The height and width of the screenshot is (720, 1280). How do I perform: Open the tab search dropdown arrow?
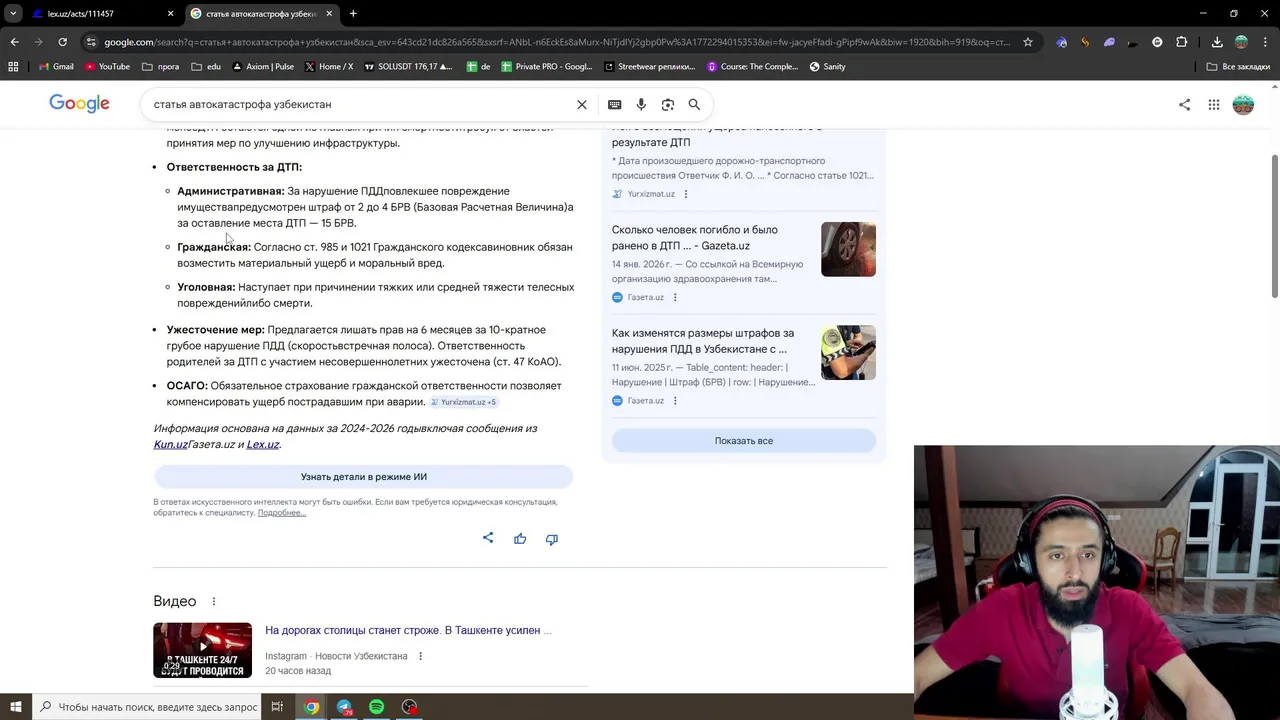coord(13,14)
